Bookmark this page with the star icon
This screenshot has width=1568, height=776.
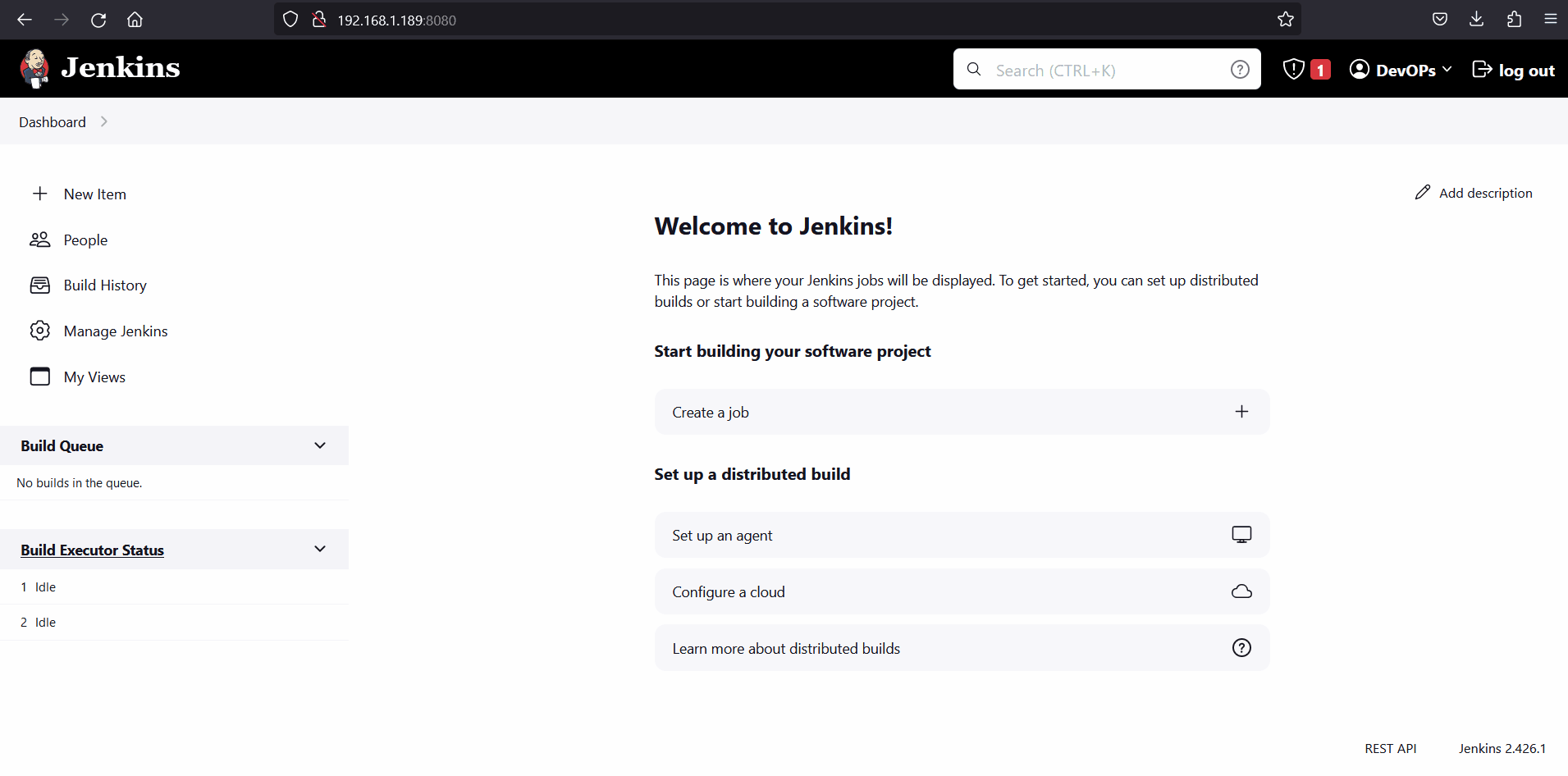1286,20
